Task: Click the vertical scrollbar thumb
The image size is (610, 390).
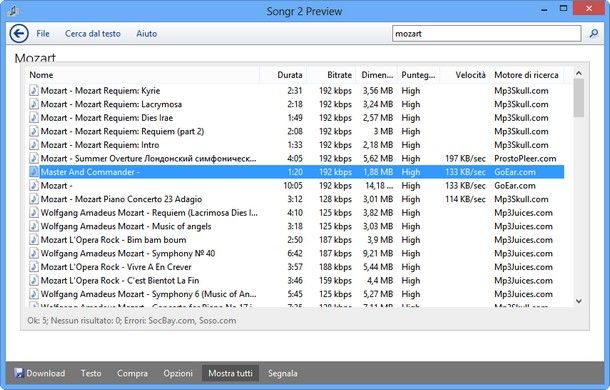Action: point(578,98)
